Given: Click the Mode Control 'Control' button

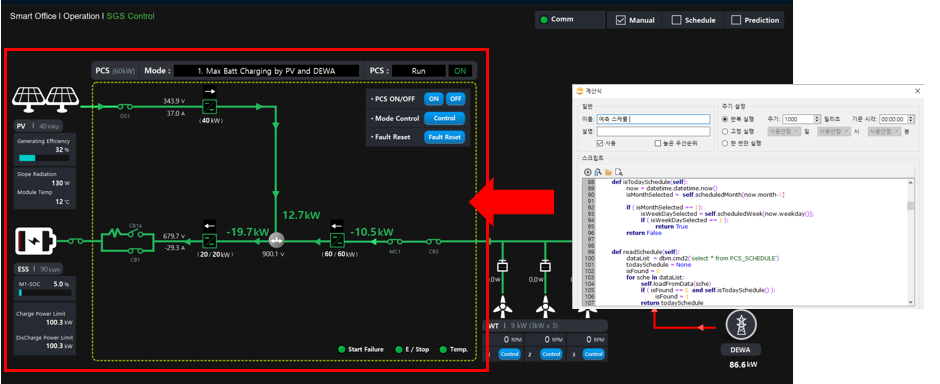Looking at the screenshot, I should (444, 118).
